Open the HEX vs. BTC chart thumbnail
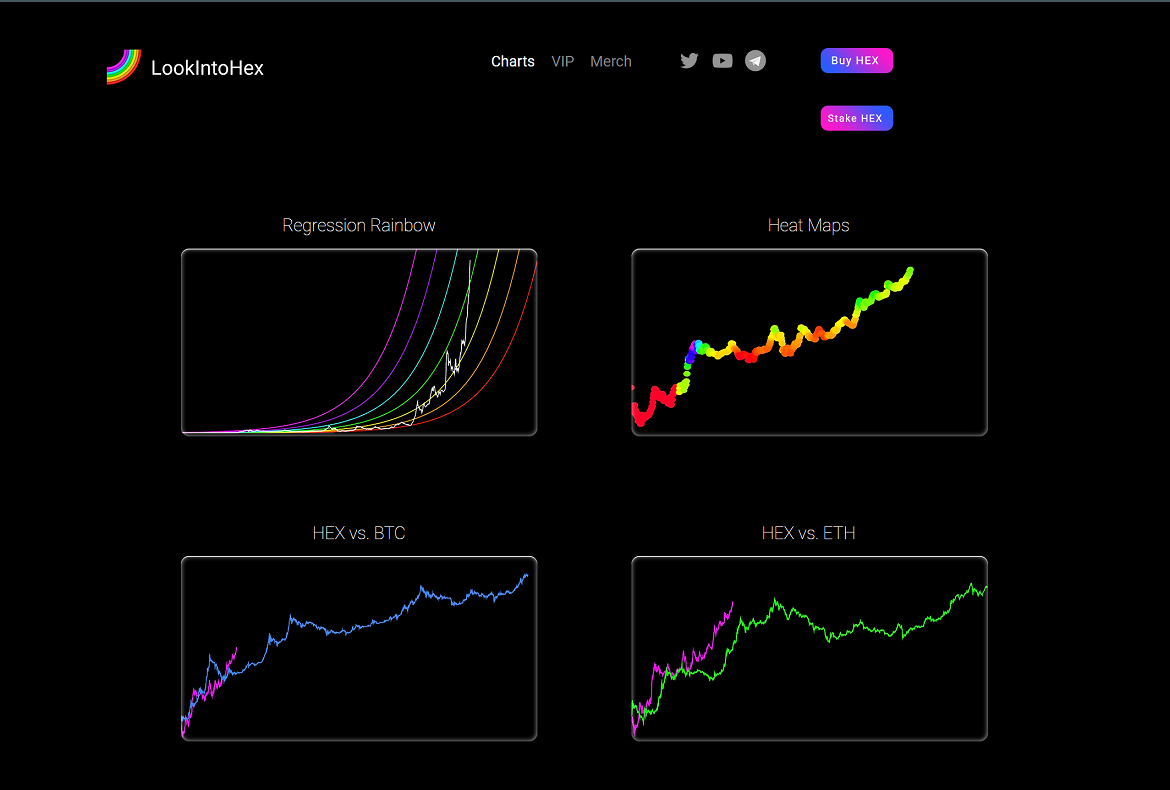 [x=359, y=648]
